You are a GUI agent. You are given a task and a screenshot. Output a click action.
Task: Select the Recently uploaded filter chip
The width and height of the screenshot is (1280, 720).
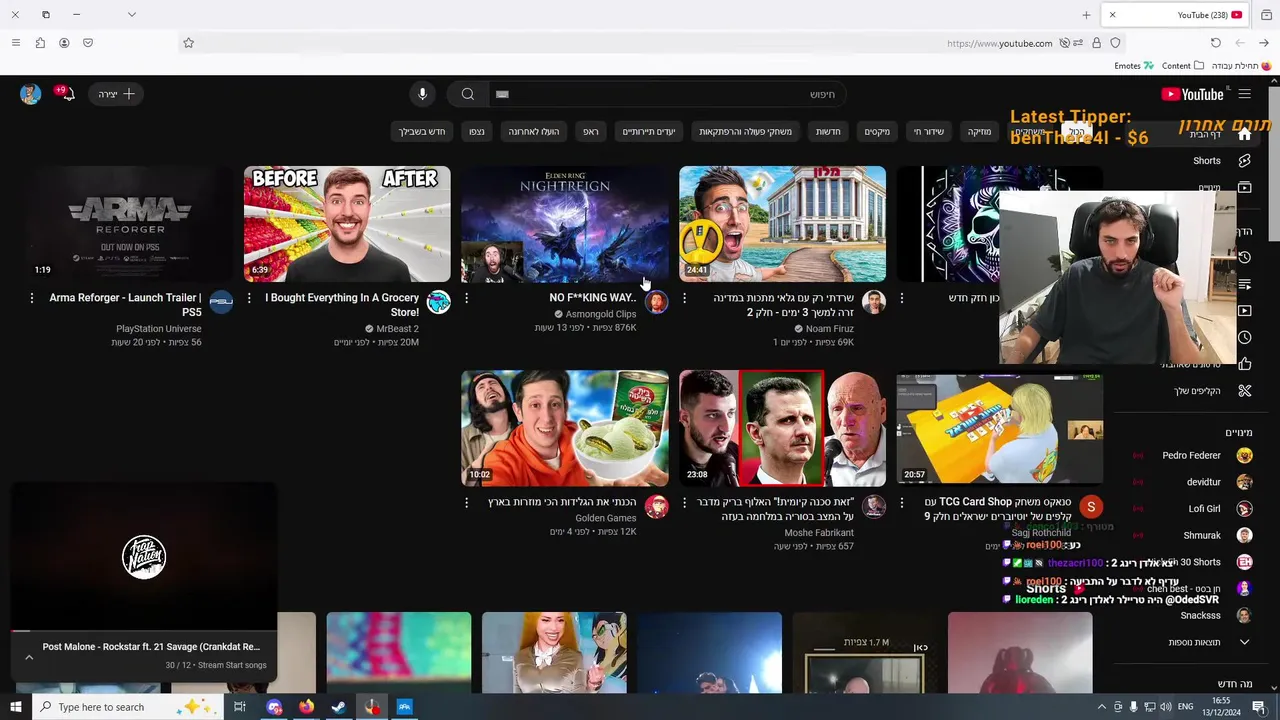(x=534, y=131)
